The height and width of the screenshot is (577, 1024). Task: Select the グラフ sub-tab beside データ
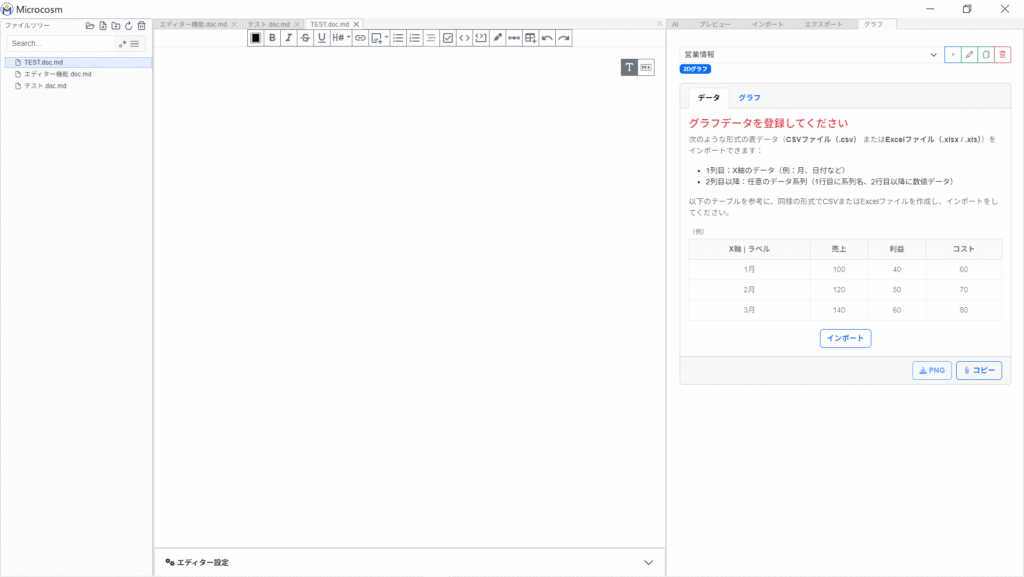[749, 97]
